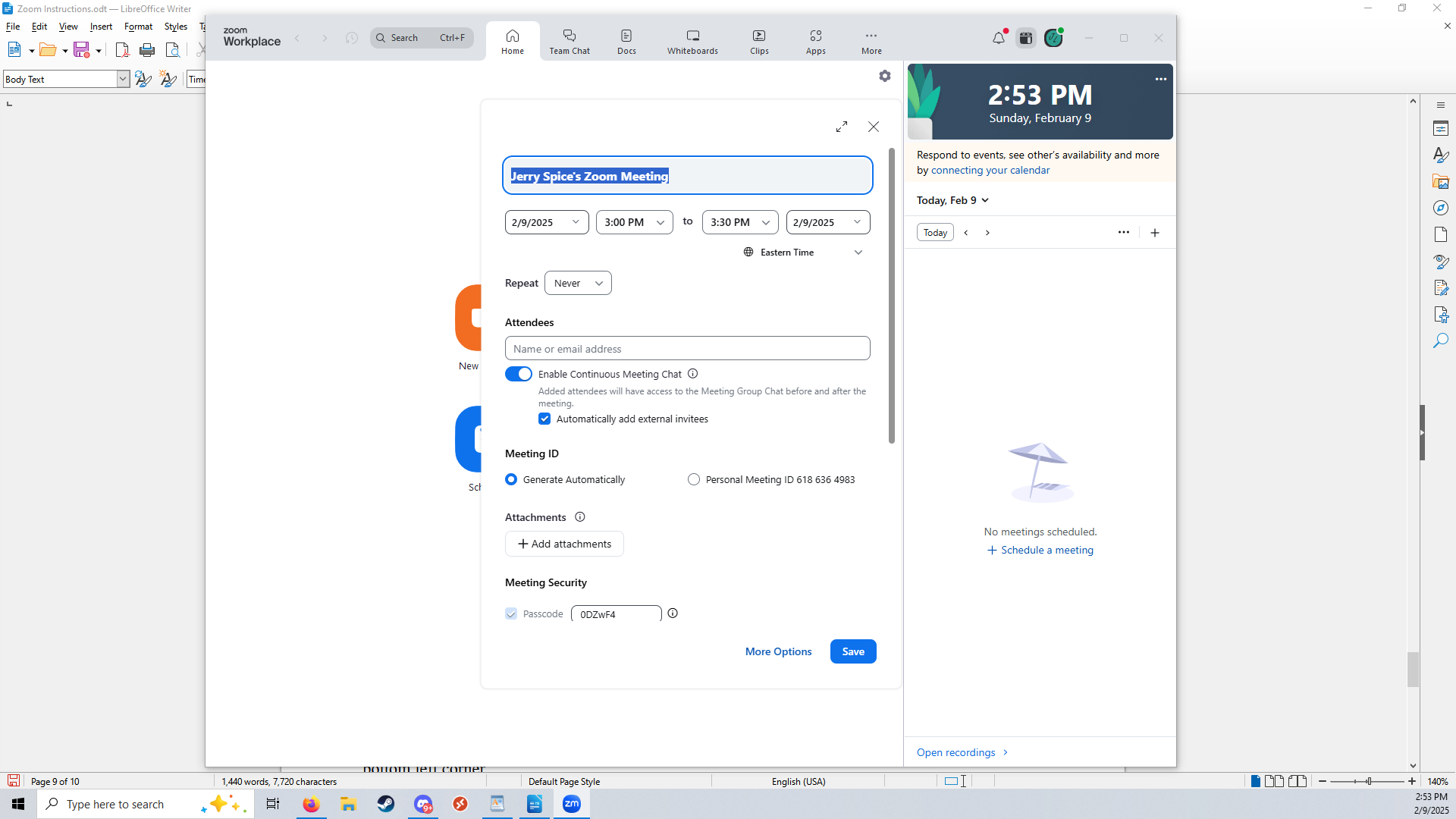Open Zoom notifications bell
The height and width of the screenshot is (819, 1456).
point(999,38)
